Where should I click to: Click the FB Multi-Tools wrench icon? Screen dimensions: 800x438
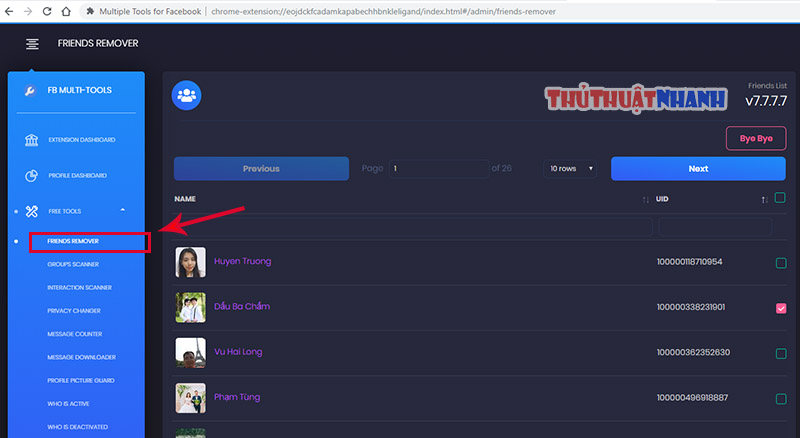[x=30, y=91]
